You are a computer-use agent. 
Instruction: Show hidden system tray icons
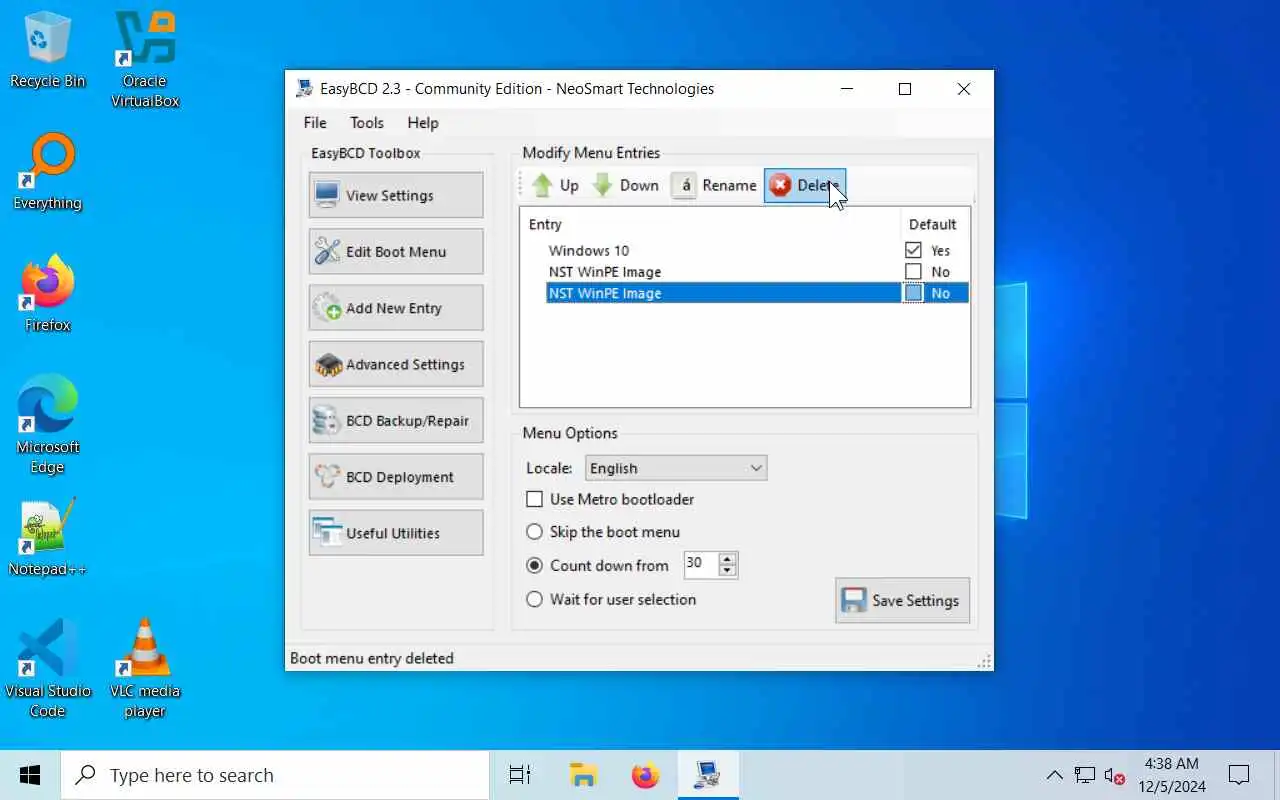tap(1054, 775)
